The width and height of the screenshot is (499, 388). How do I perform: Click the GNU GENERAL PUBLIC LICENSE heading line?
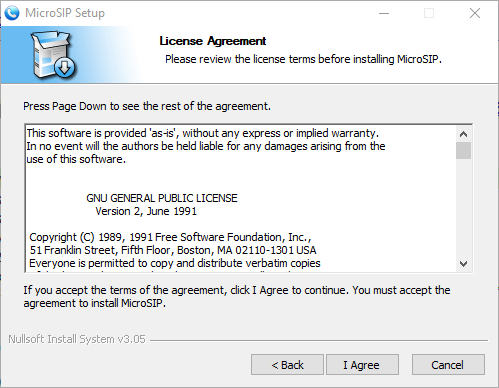point(162,198)
